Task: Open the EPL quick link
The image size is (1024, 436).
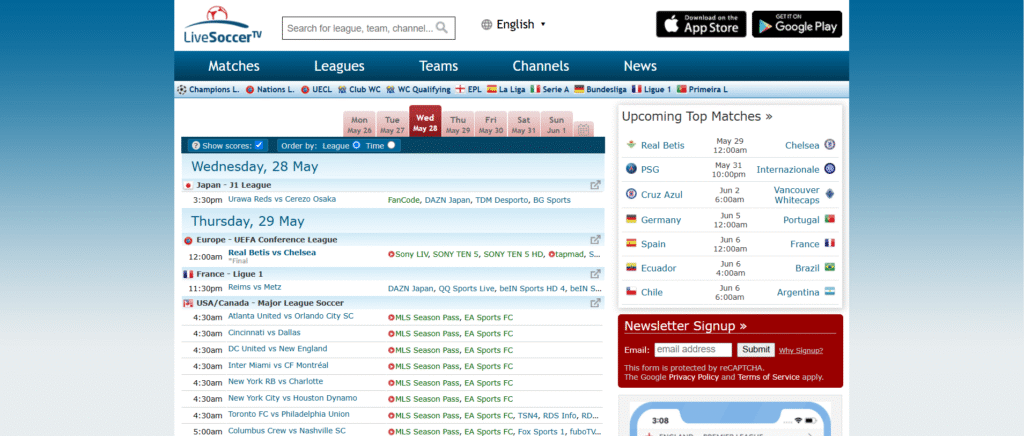Action: point(468,89)
